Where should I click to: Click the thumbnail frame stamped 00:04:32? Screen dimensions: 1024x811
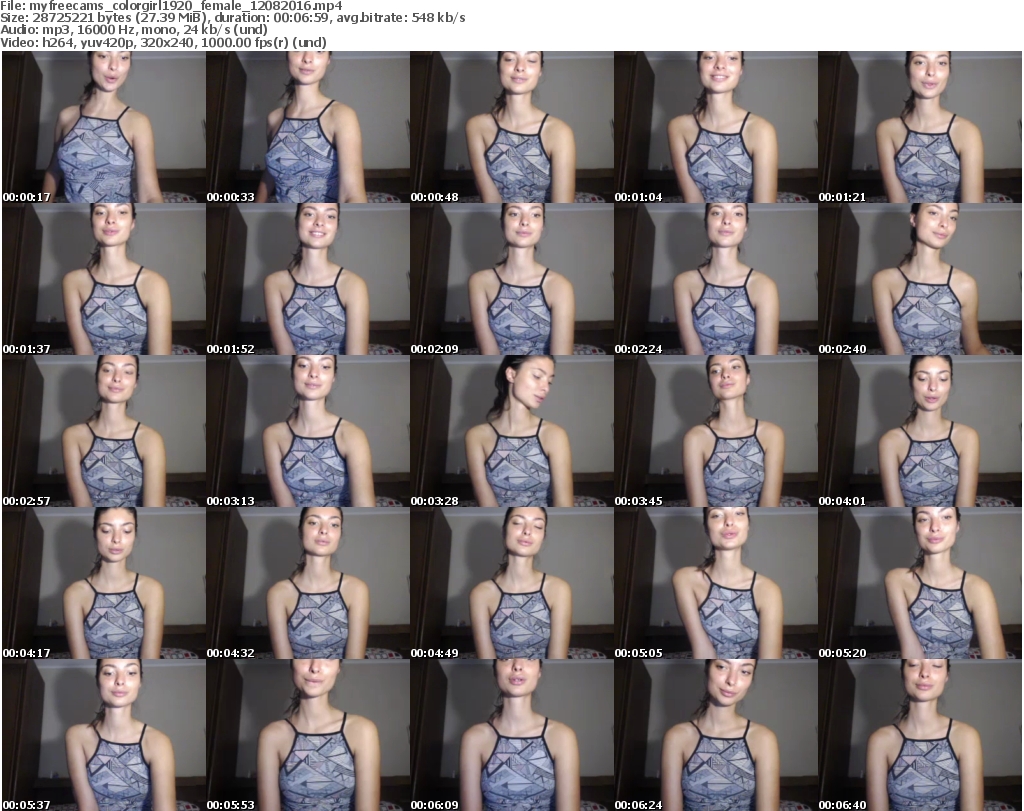pos(308,583)
